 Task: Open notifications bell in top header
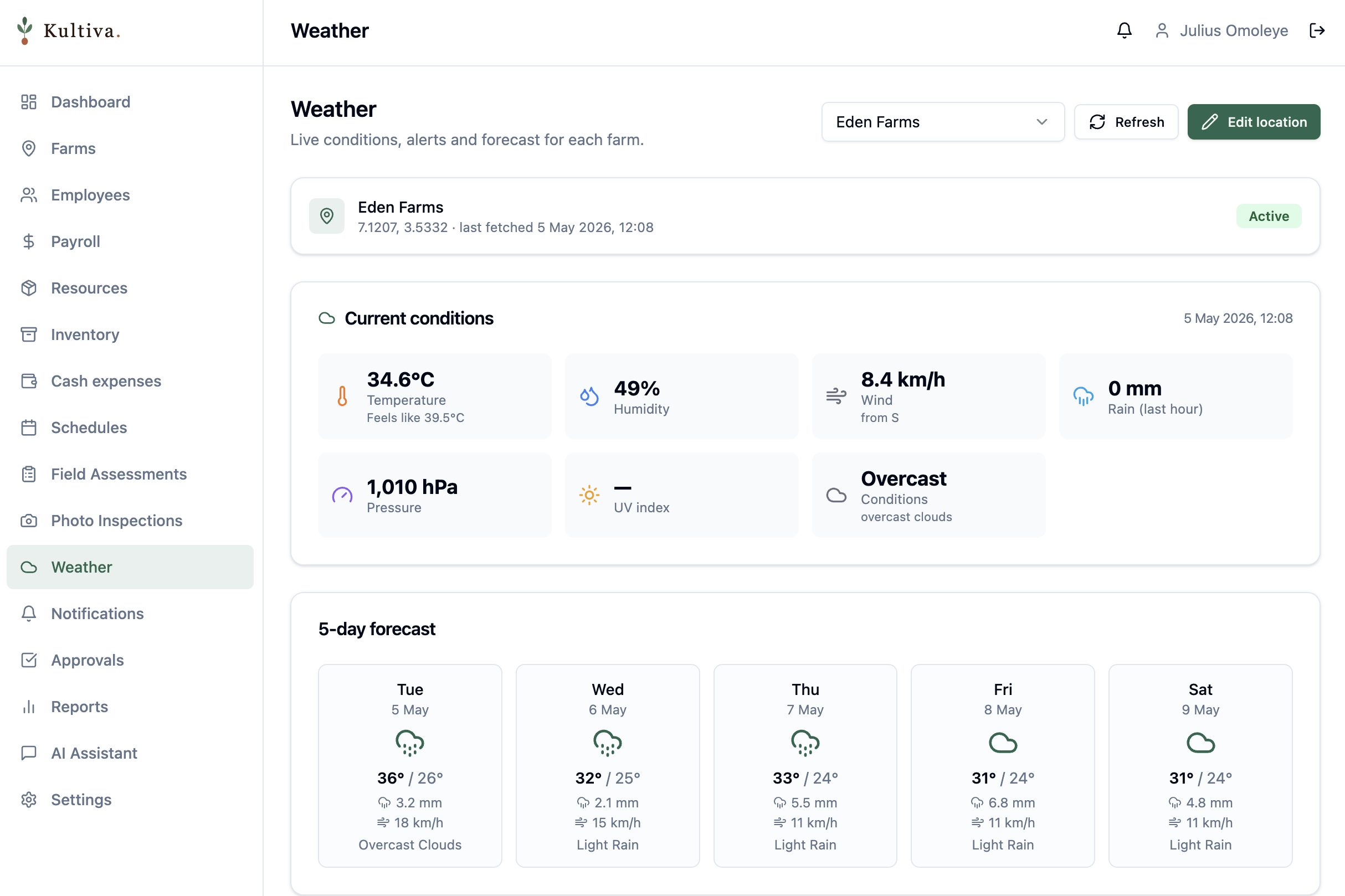click(1124, 30)
